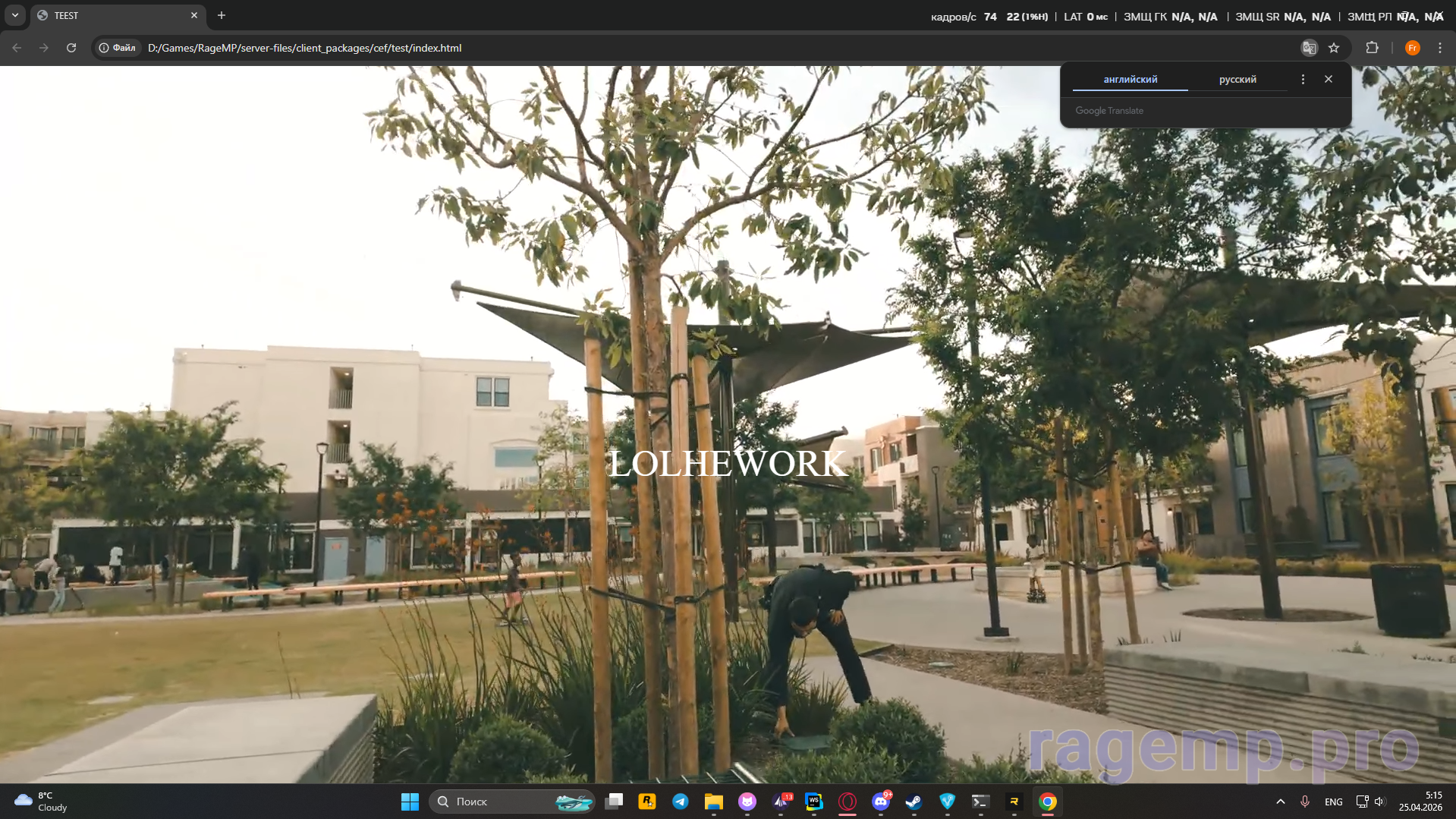1456x819 pixels.
Task: Open WebStorm from the taskbar
Action: pos(814,802)
